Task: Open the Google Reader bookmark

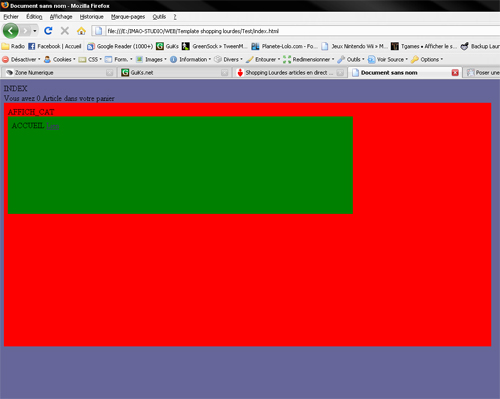Action: (120, 46)
